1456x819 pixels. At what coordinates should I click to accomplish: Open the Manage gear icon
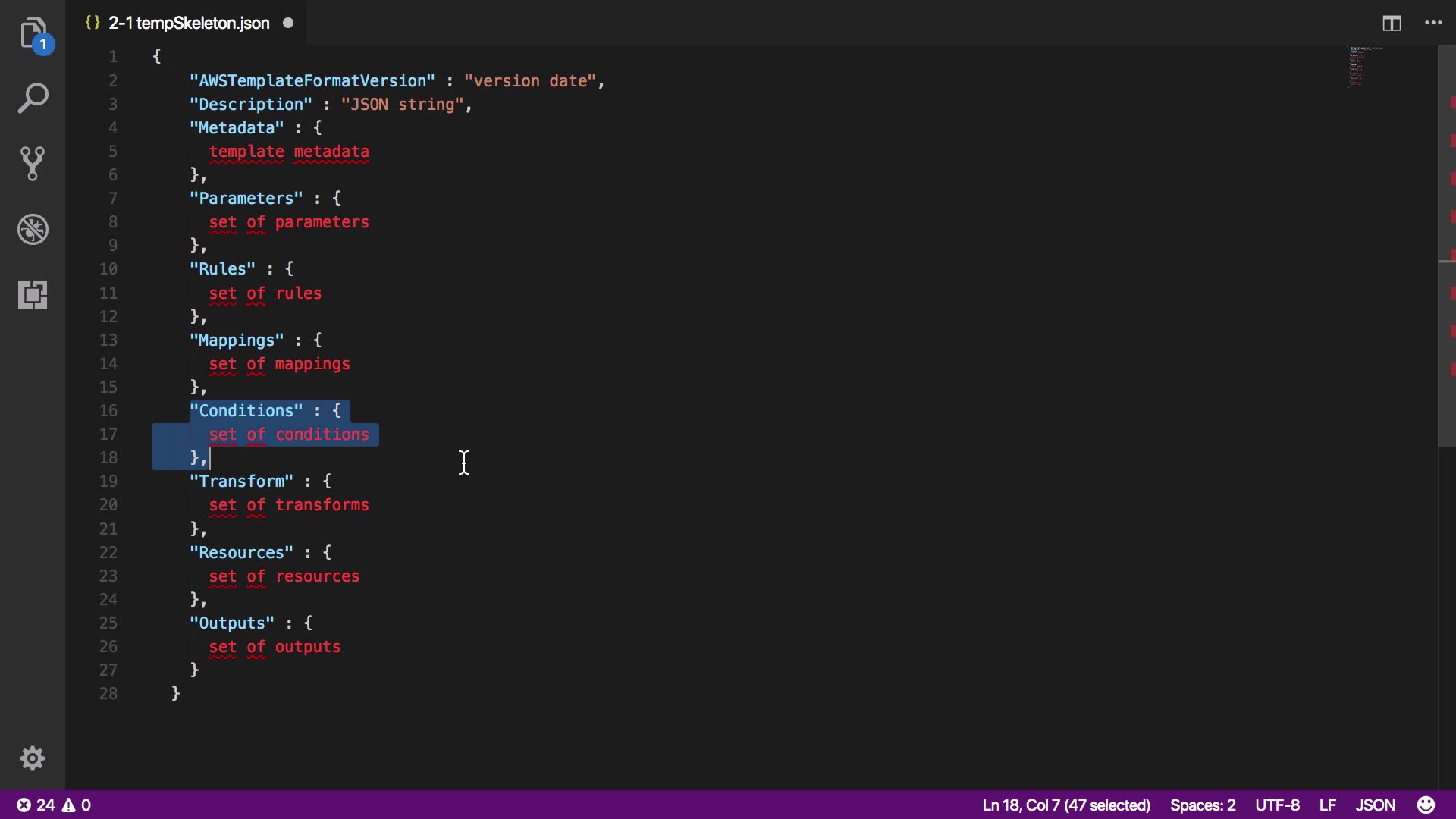coord(33,758)
